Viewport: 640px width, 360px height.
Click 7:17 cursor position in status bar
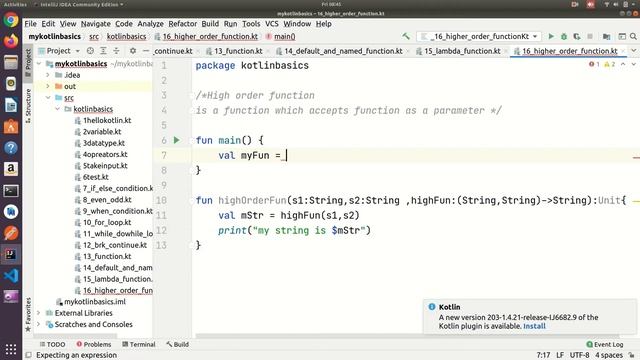tap(543, 355)
